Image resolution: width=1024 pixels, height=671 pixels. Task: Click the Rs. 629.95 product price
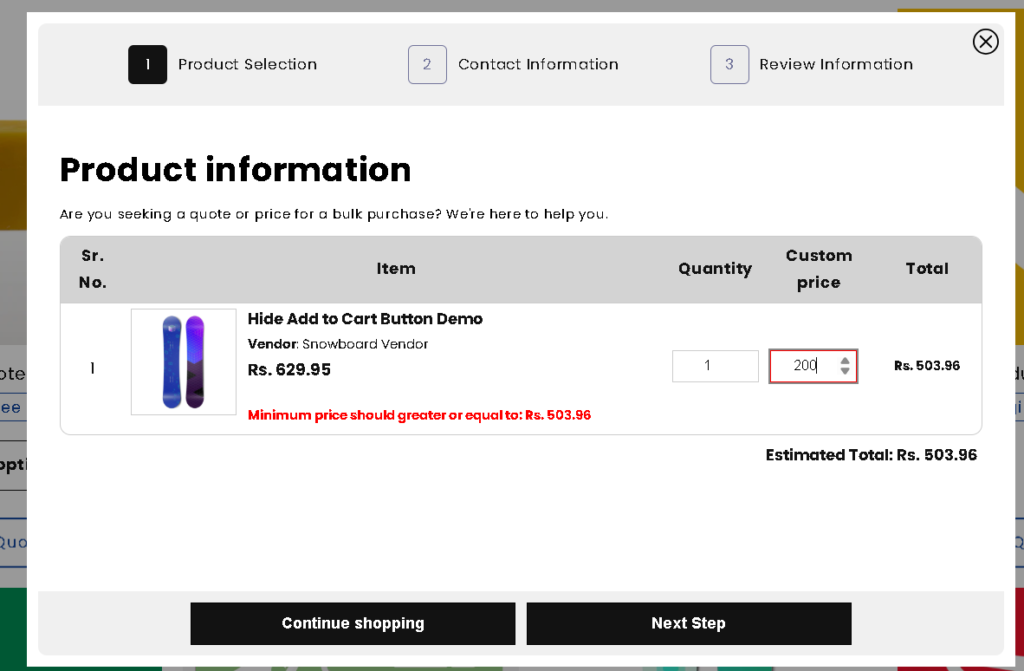289,370
